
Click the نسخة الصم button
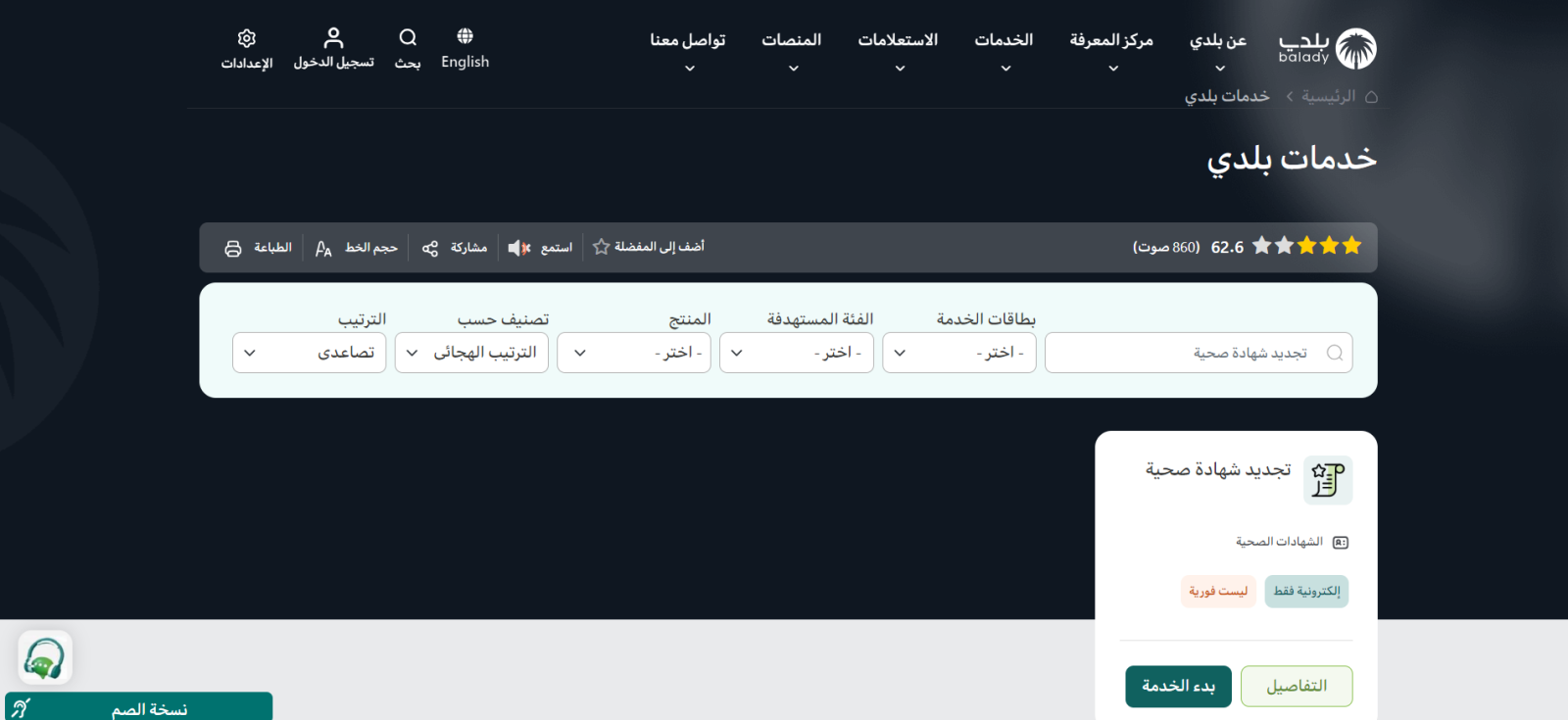[x=139, y=706]
